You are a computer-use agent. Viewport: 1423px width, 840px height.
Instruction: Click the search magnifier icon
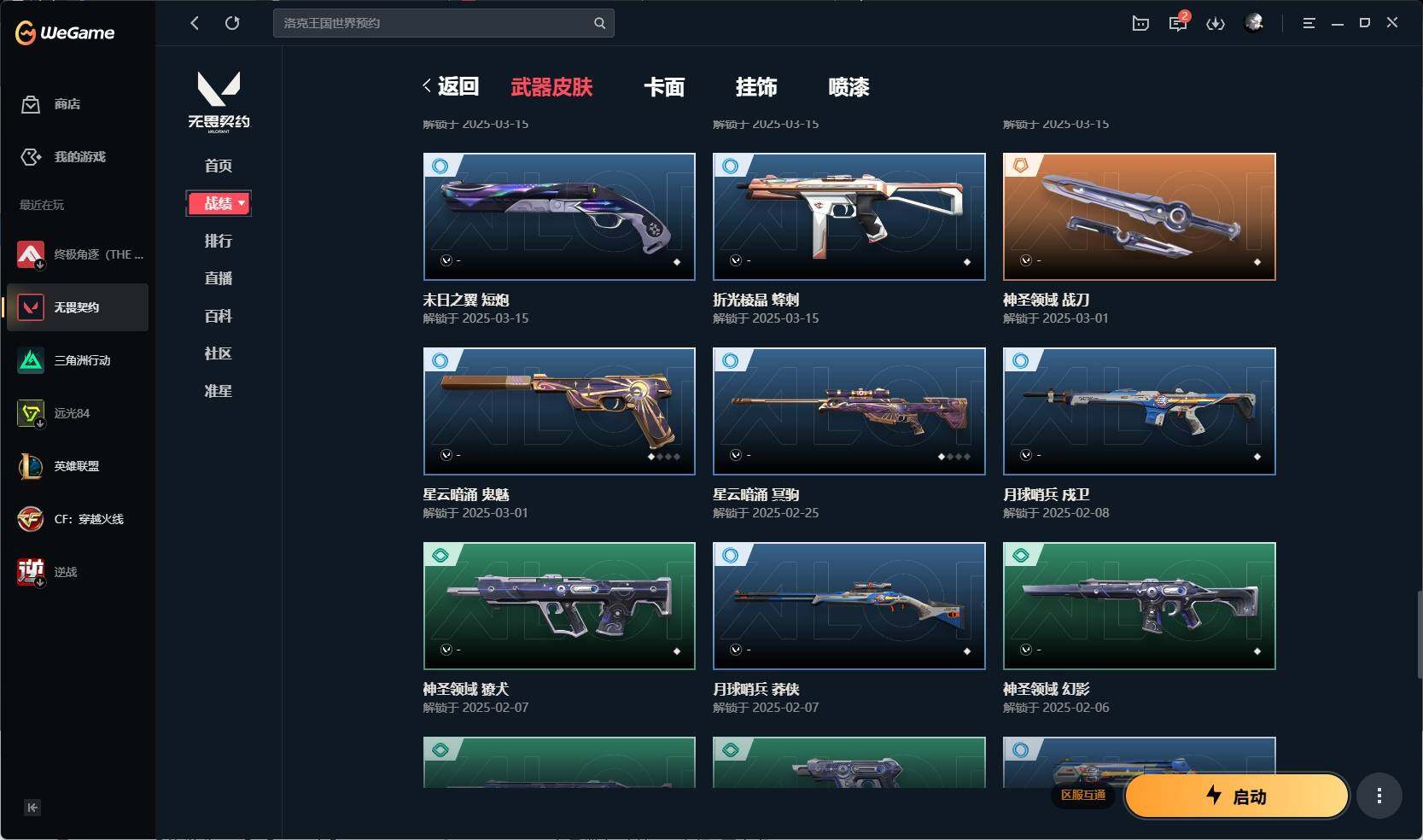(599, 23)
